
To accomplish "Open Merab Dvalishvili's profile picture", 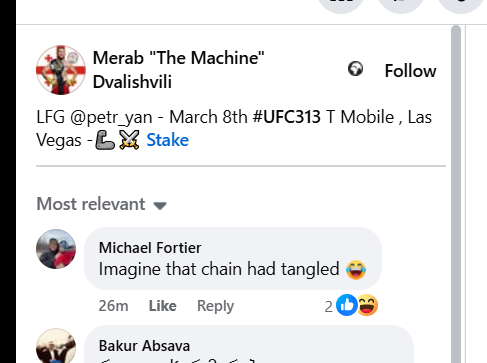I will (x=61, y=70).
